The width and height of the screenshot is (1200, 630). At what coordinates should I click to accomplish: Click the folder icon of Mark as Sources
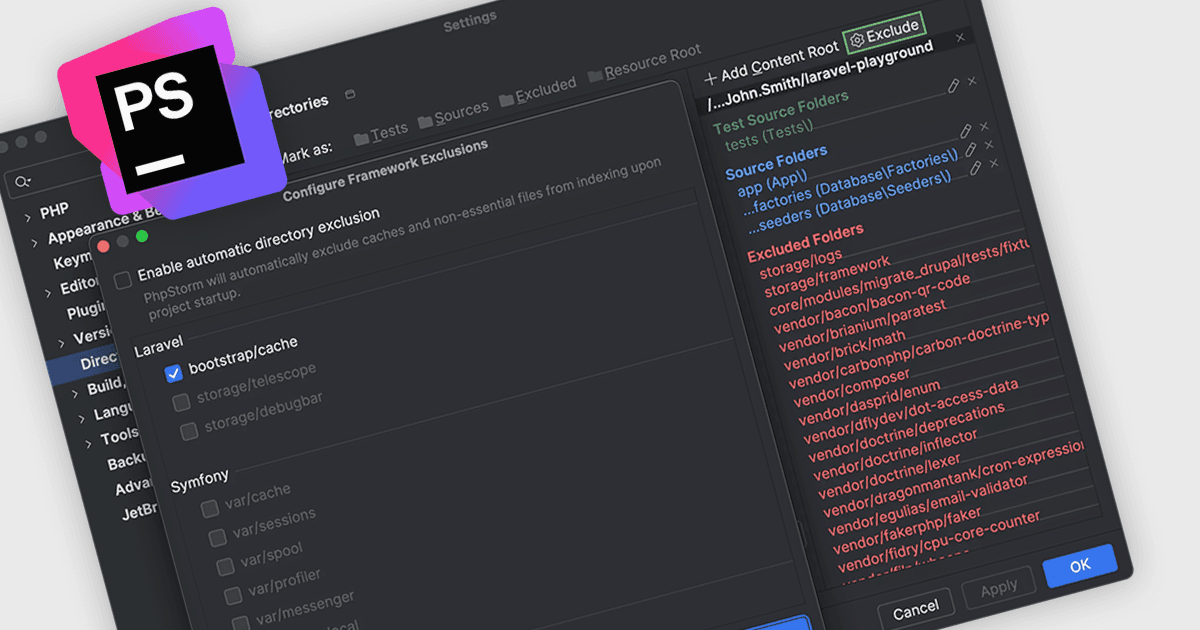pyautogui.click(x=426, y=121)
